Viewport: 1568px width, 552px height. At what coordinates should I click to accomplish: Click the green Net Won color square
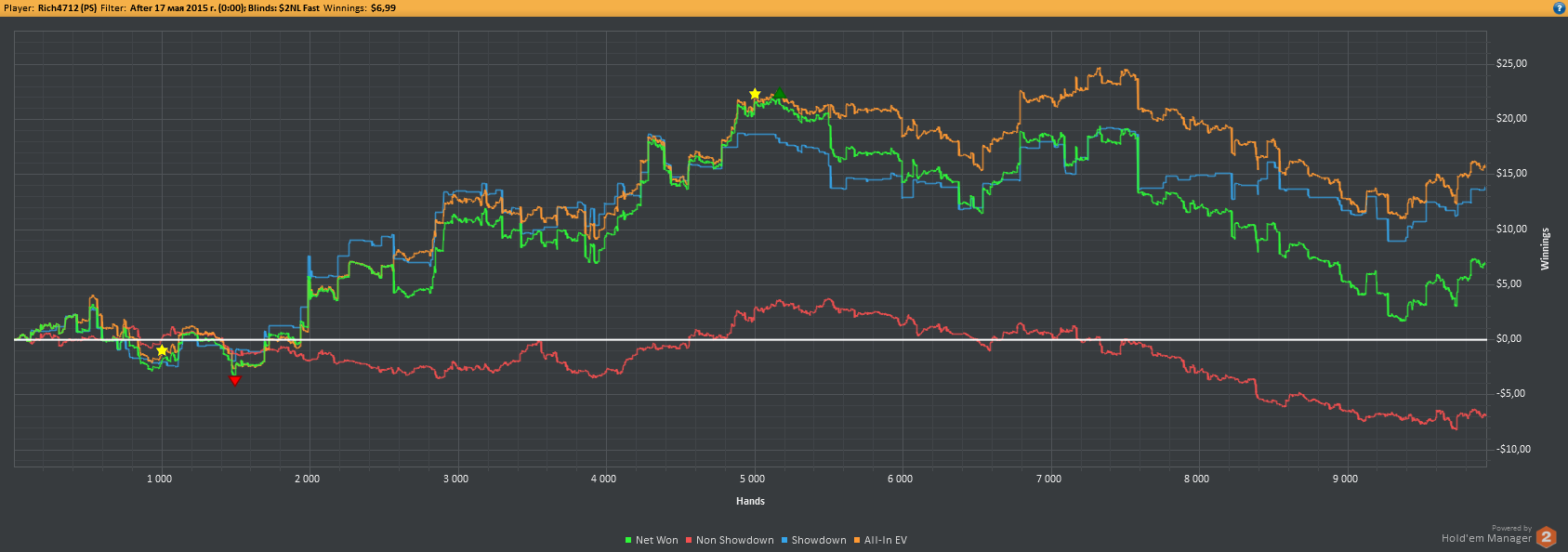[x=629, y=540]
